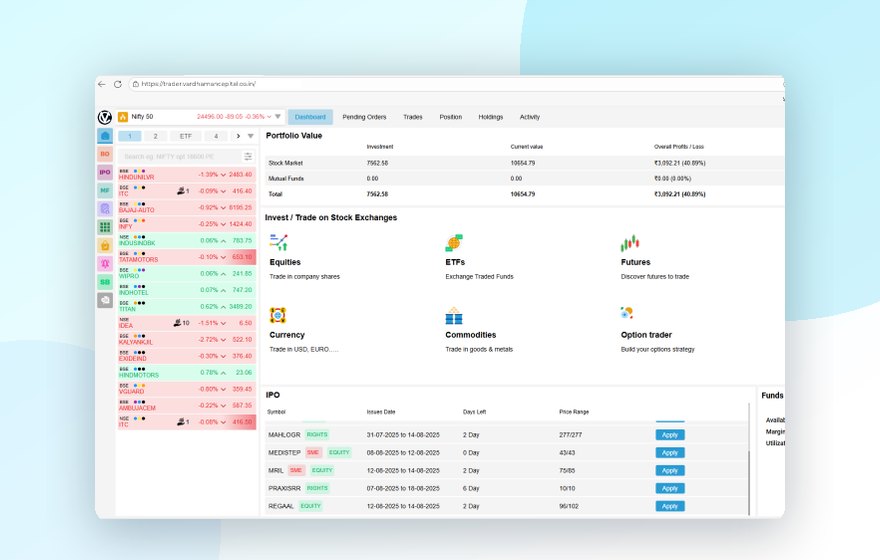880x560 pixels.
Task: Open the BO sidebar icon
Action: coord(105,154)
